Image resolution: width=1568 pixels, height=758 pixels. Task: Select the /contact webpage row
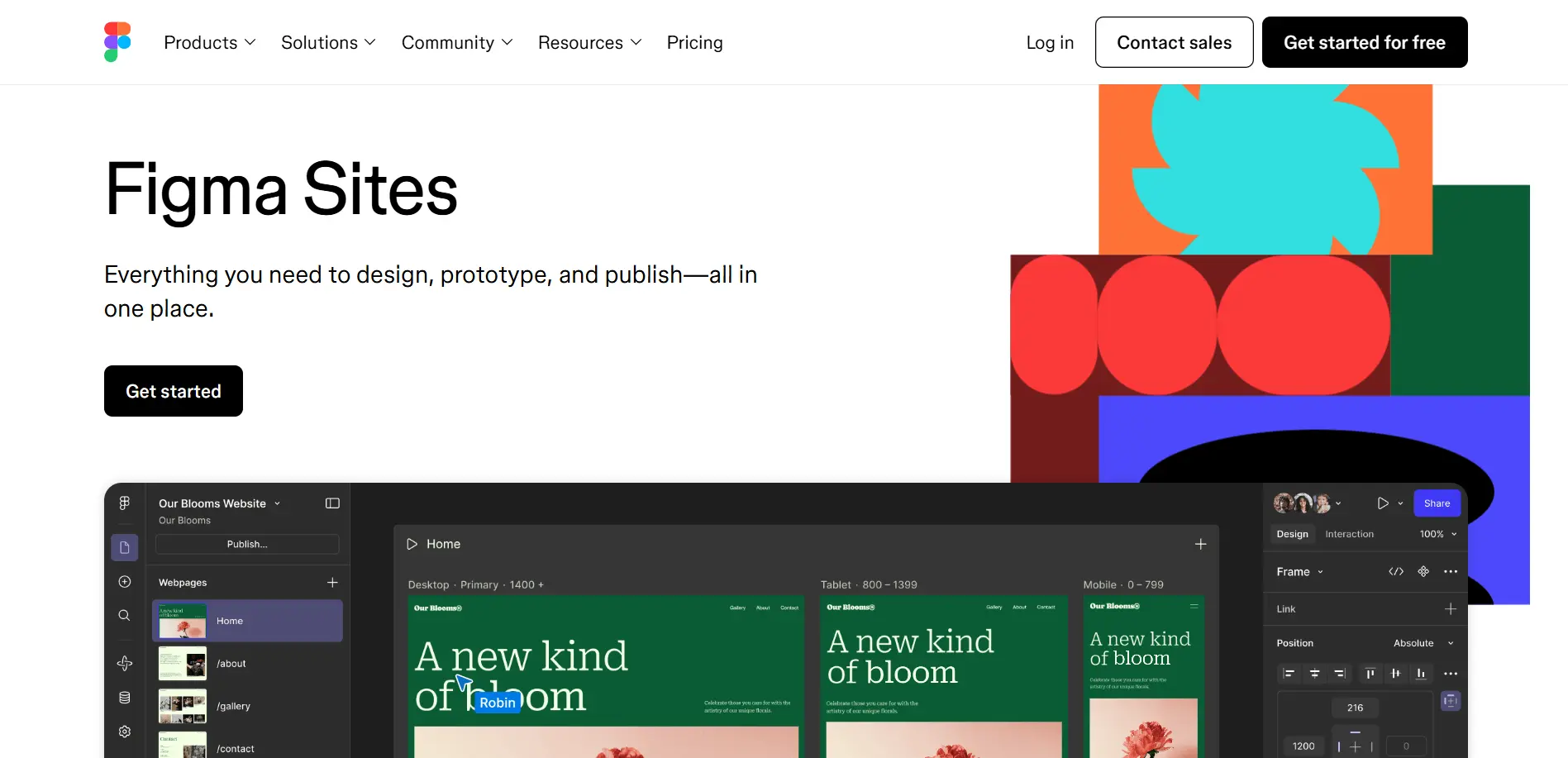click(x=248, y=746)
